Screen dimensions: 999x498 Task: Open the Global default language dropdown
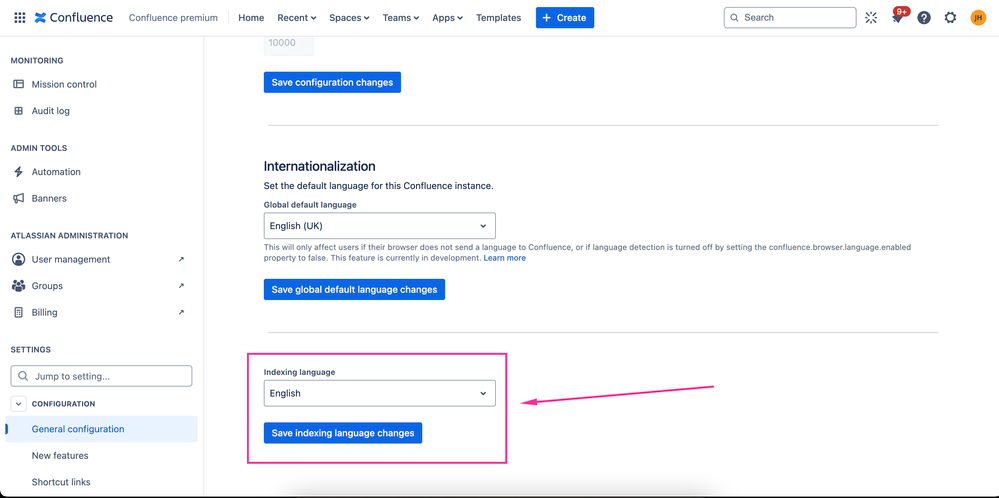click(x=380, y=226)
